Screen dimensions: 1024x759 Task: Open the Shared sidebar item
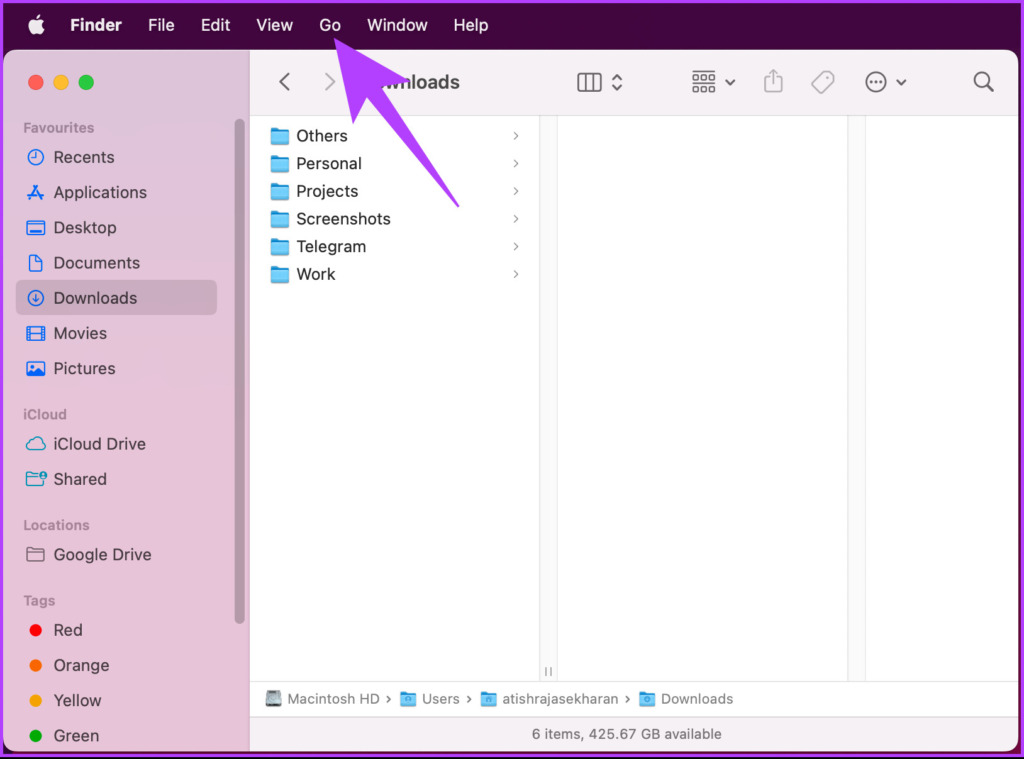[116, 479]
